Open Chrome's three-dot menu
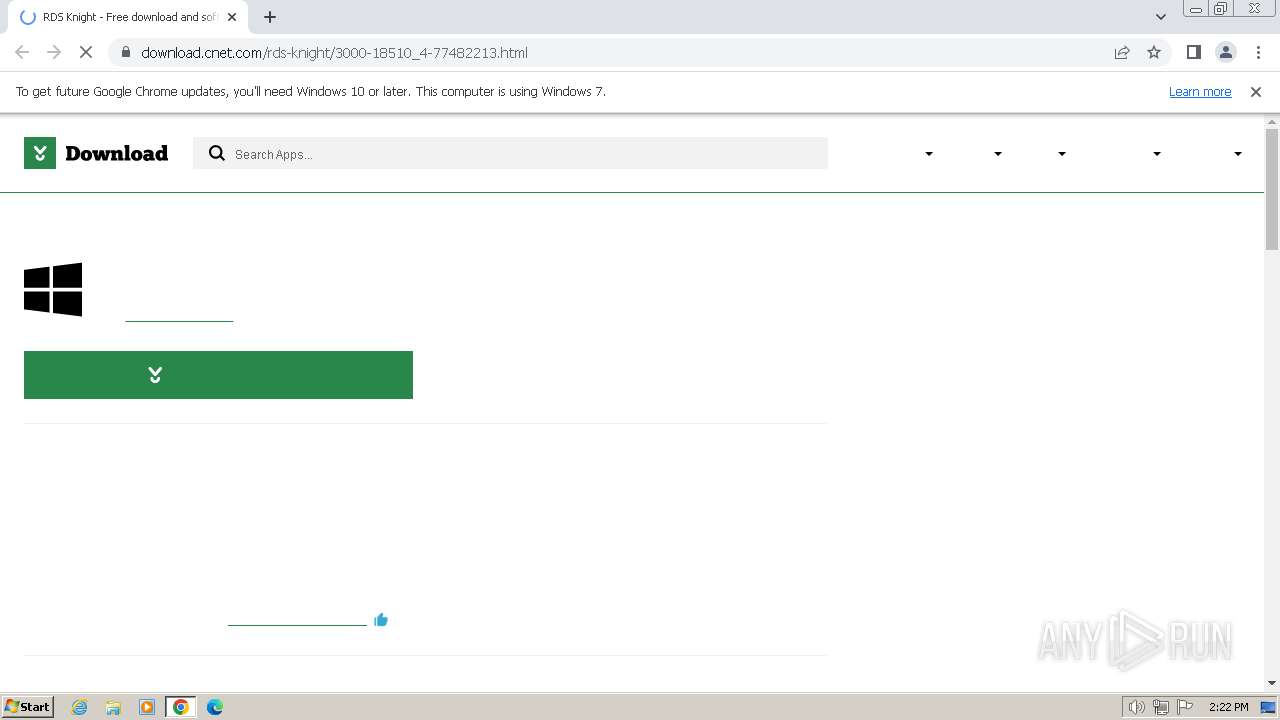The image size is (1280, 720). point(1258,52)
